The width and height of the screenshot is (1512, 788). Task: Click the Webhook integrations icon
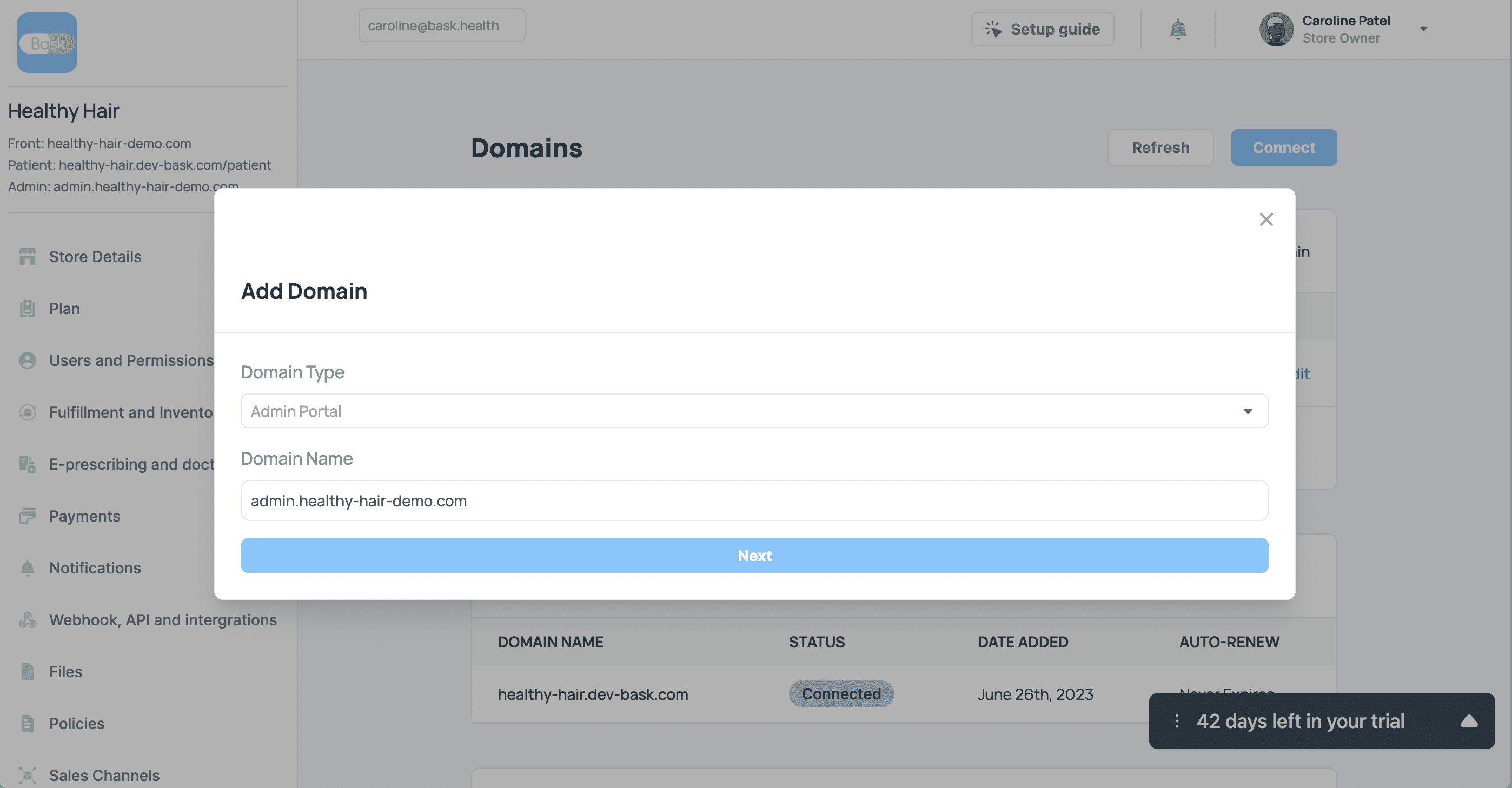28,619
